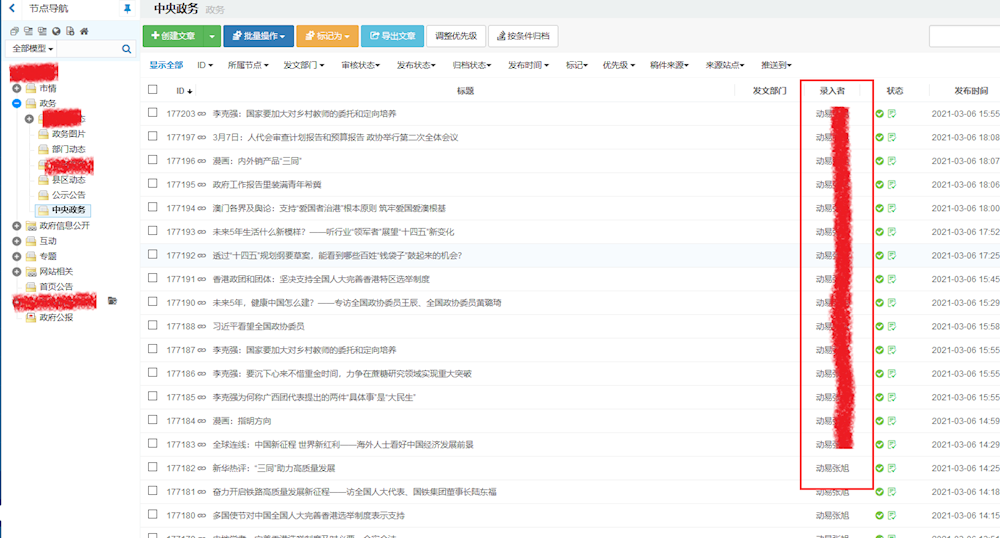
Task: Open the 批量操作 menu
Action: pyautogui.click(x=258, y=36)
